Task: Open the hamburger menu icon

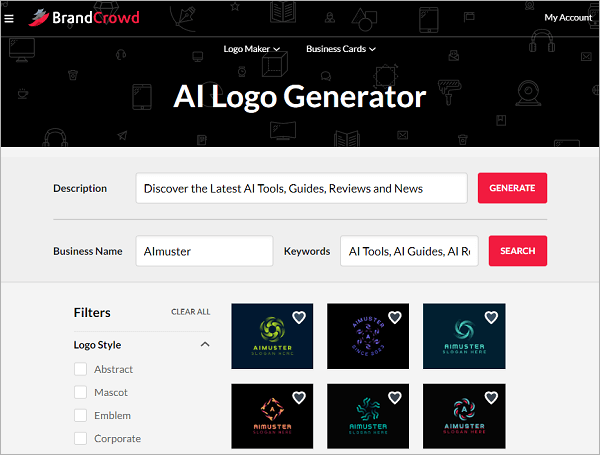Action: (x=9, y=18)
